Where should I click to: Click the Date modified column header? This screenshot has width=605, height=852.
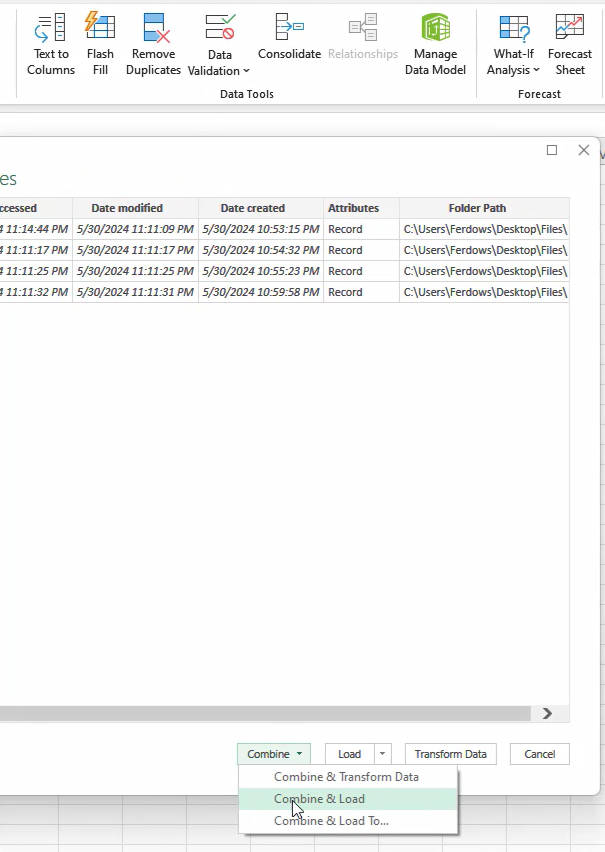click(127, 208)
